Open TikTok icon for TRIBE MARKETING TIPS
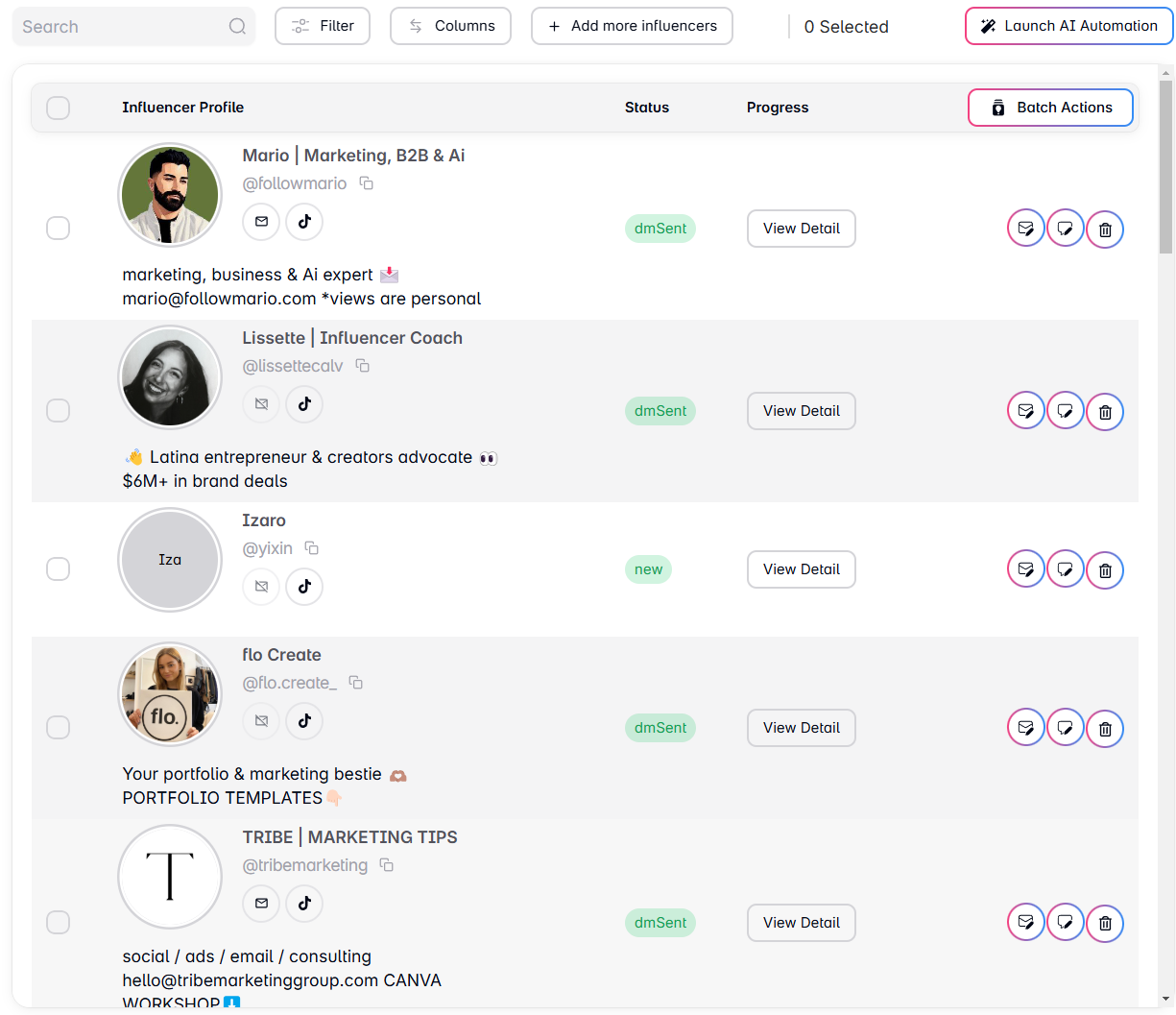The image size is (1176, 1015). tap(304, 904)
